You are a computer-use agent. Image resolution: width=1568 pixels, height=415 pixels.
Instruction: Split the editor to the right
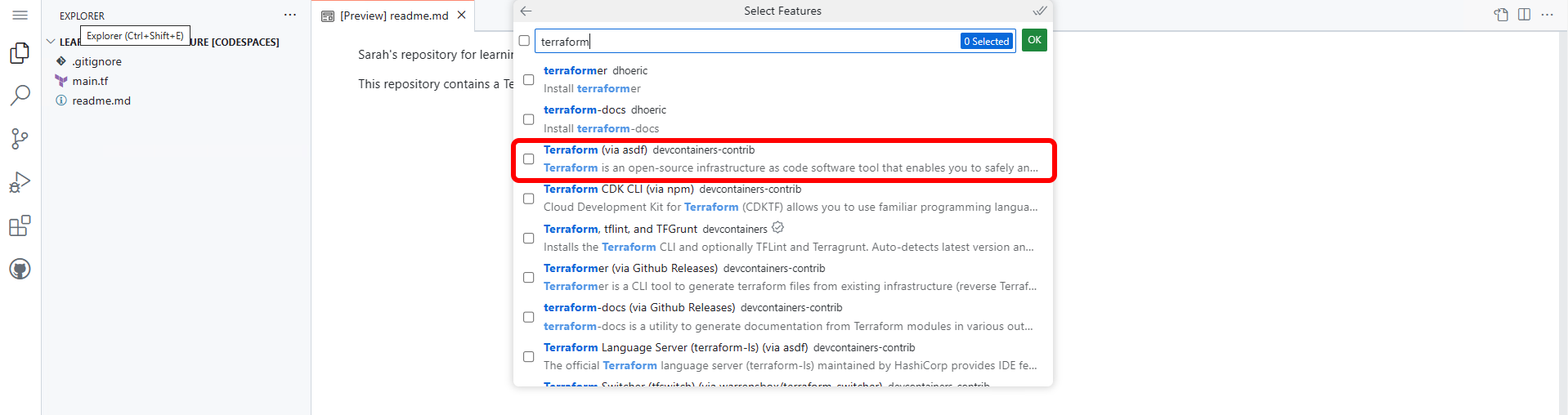[1524, 15]
